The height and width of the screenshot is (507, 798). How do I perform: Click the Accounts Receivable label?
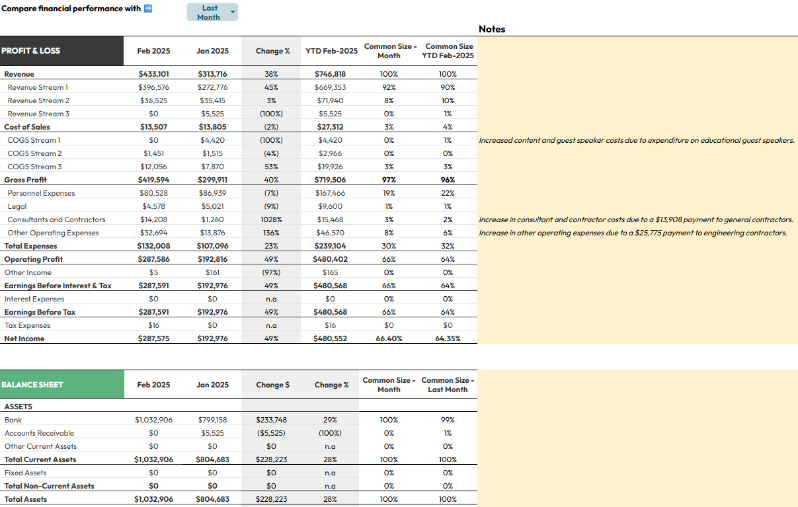[x=39, y=433]
